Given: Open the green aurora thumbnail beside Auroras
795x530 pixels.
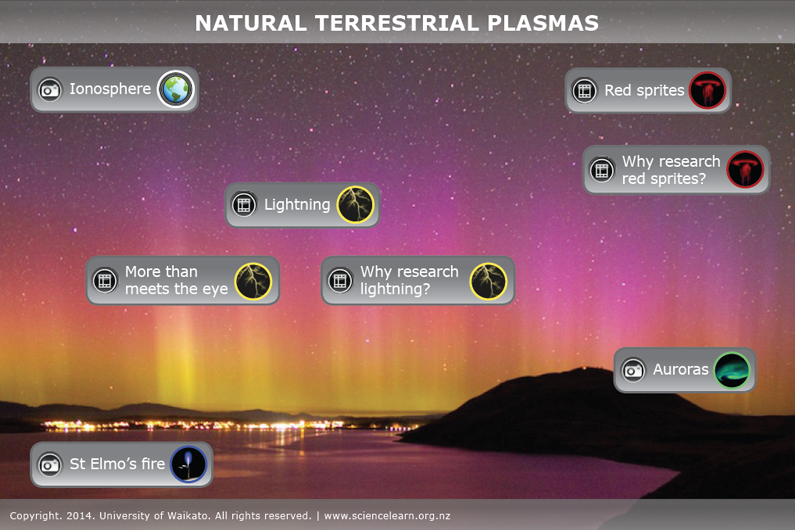Looking at the screenshot, I should click(x=732, y=370).
